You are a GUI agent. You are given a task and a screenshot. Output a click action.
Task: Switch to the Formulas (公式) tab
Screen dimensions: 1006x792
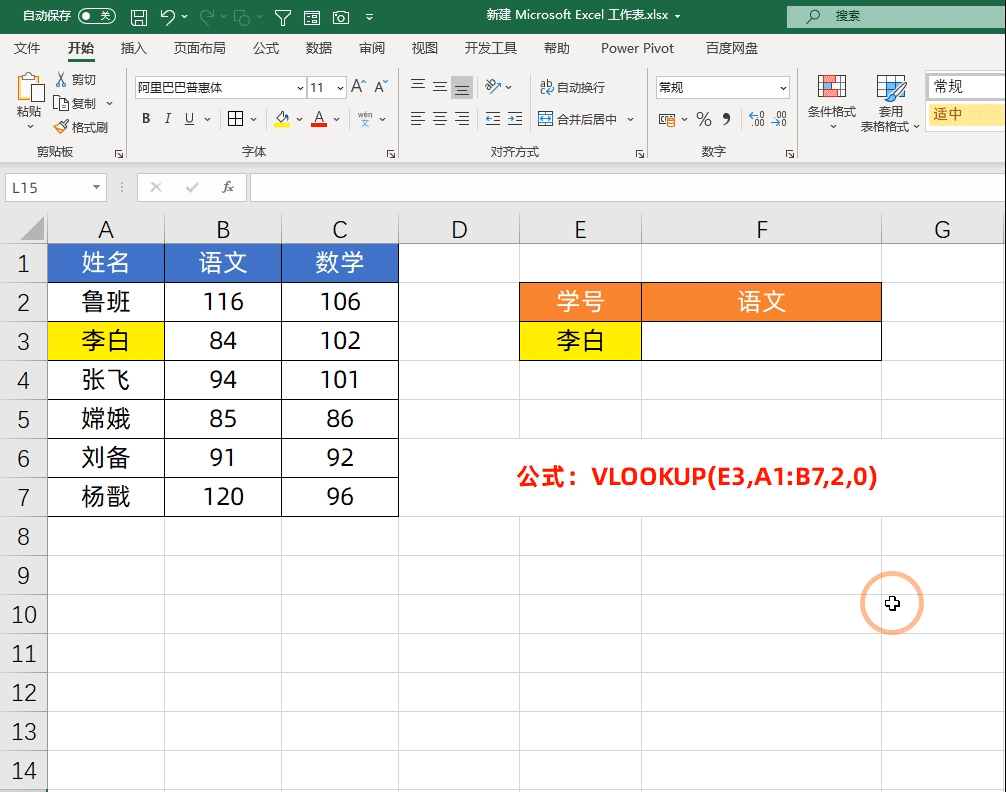point(266,48)
